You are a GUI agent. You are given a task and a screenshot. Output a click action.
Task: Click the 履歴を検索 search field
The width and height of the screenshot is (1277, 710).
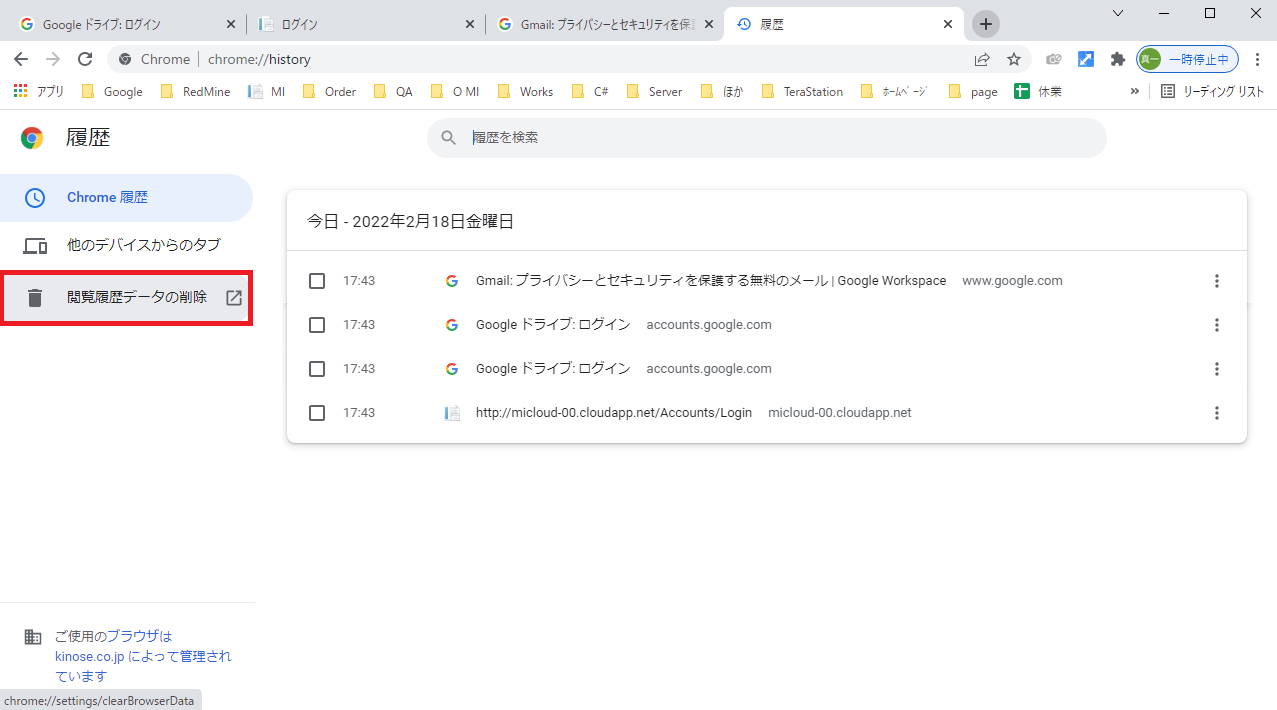click(x=780, y=138)
